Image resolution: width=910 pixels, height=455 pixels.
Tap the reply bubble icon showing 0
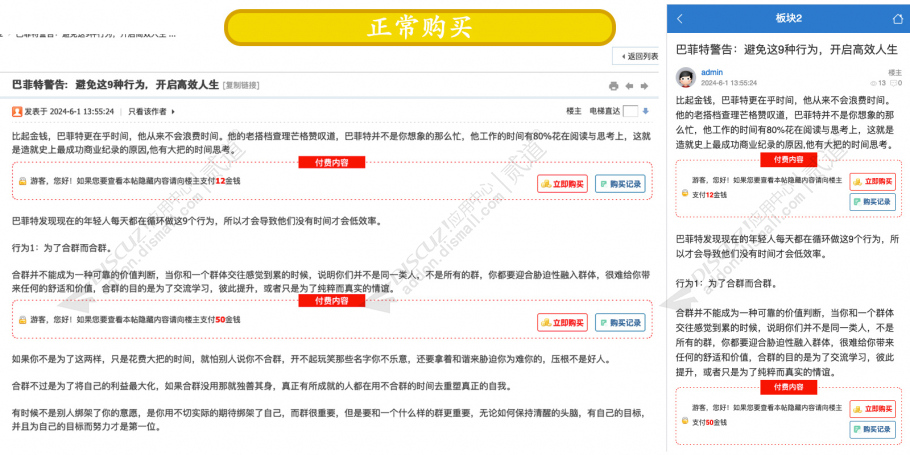[893, 84]
